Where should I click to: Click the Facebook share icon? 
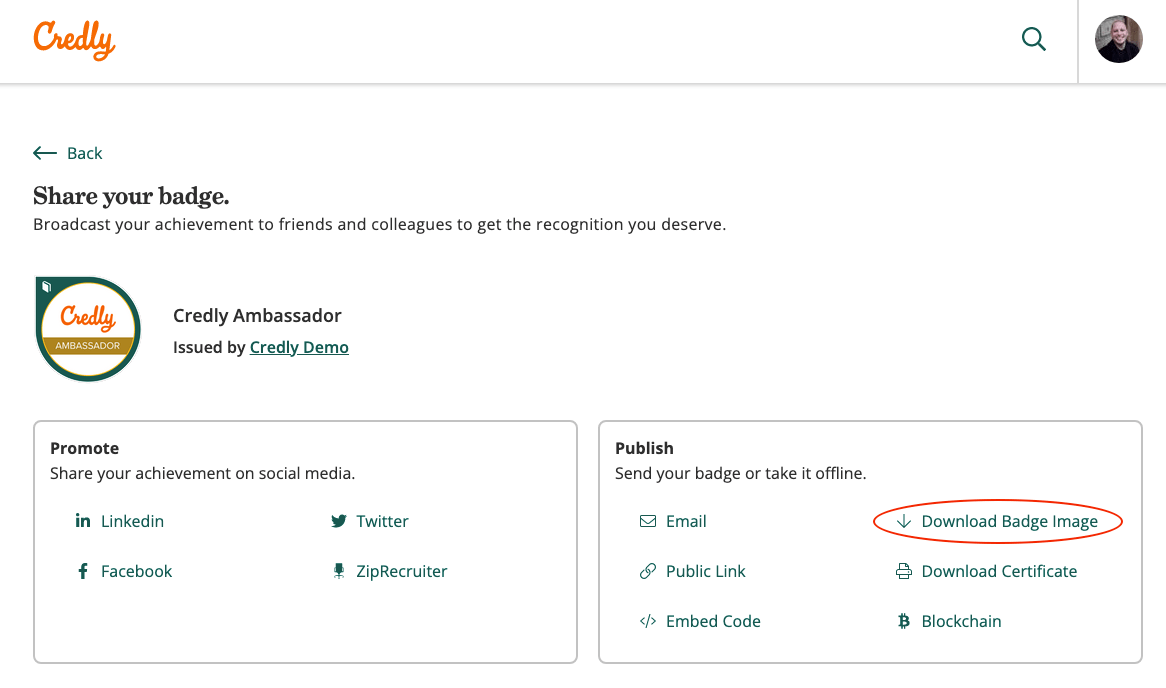coord(82,571)
